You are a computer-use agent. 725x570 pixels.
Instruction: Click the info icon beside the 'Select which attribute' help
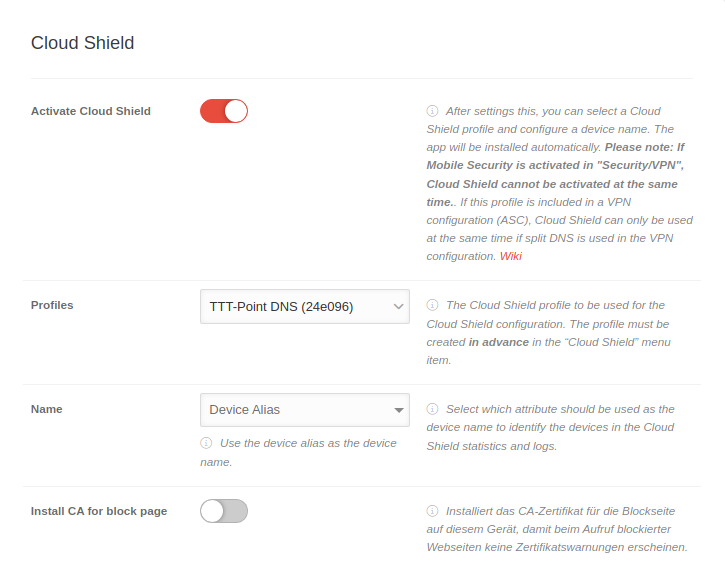point(433,409)
